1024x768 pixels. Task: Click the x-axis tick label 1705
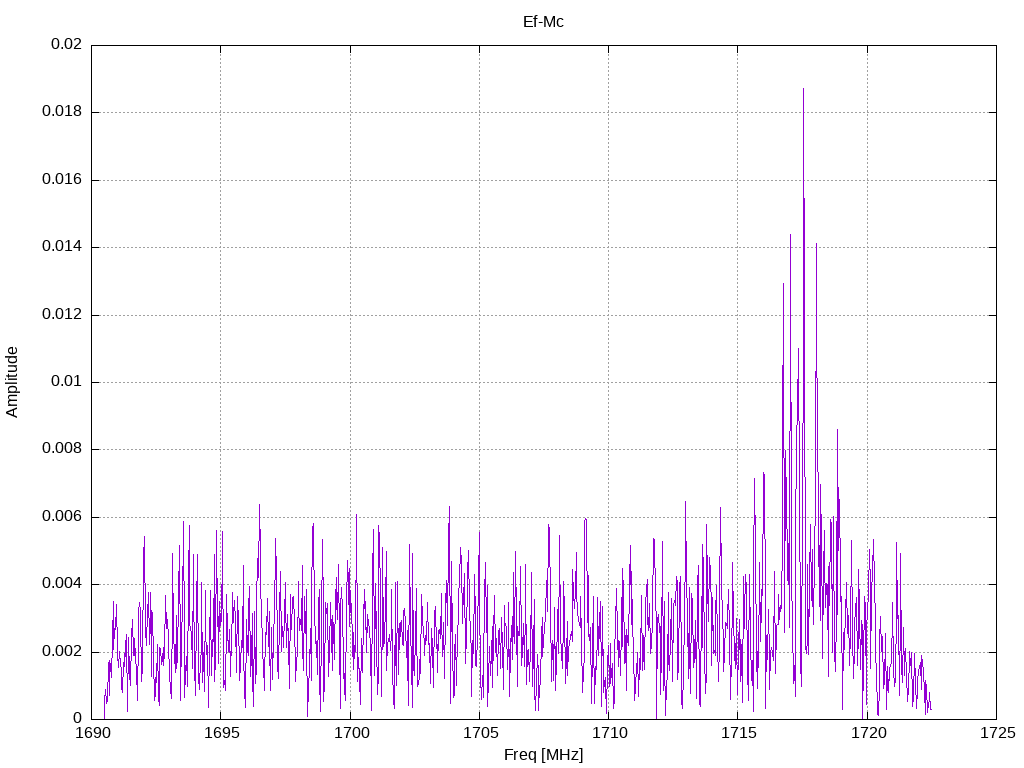pyautogui.click(x=479, y=733)
